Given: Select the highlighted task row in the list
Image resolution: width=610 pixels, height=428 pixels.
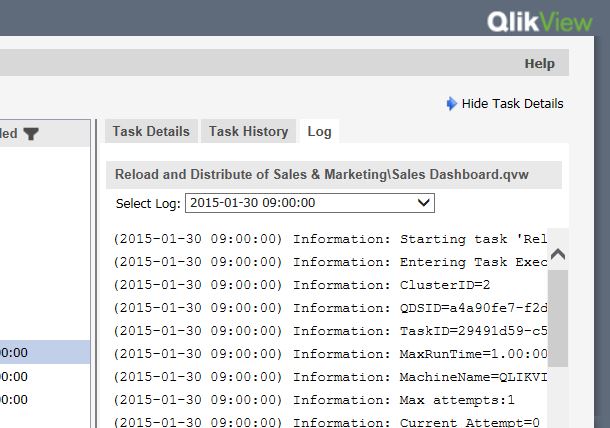Looking at the screenshot, I should (x=45, y=353).
